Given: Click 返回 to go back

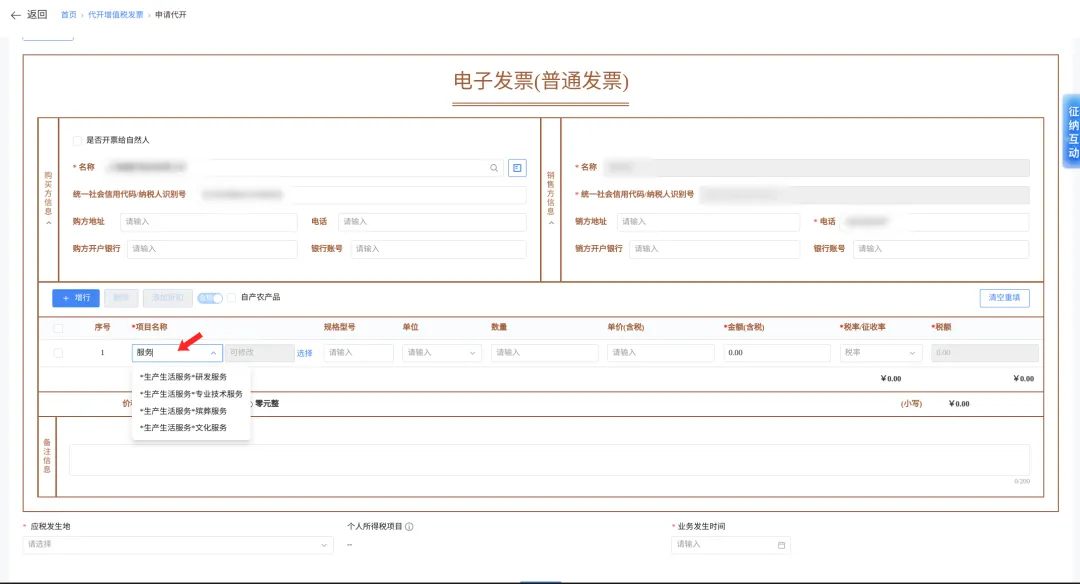Looking at the screenshot, I should [x=37, y=14].
